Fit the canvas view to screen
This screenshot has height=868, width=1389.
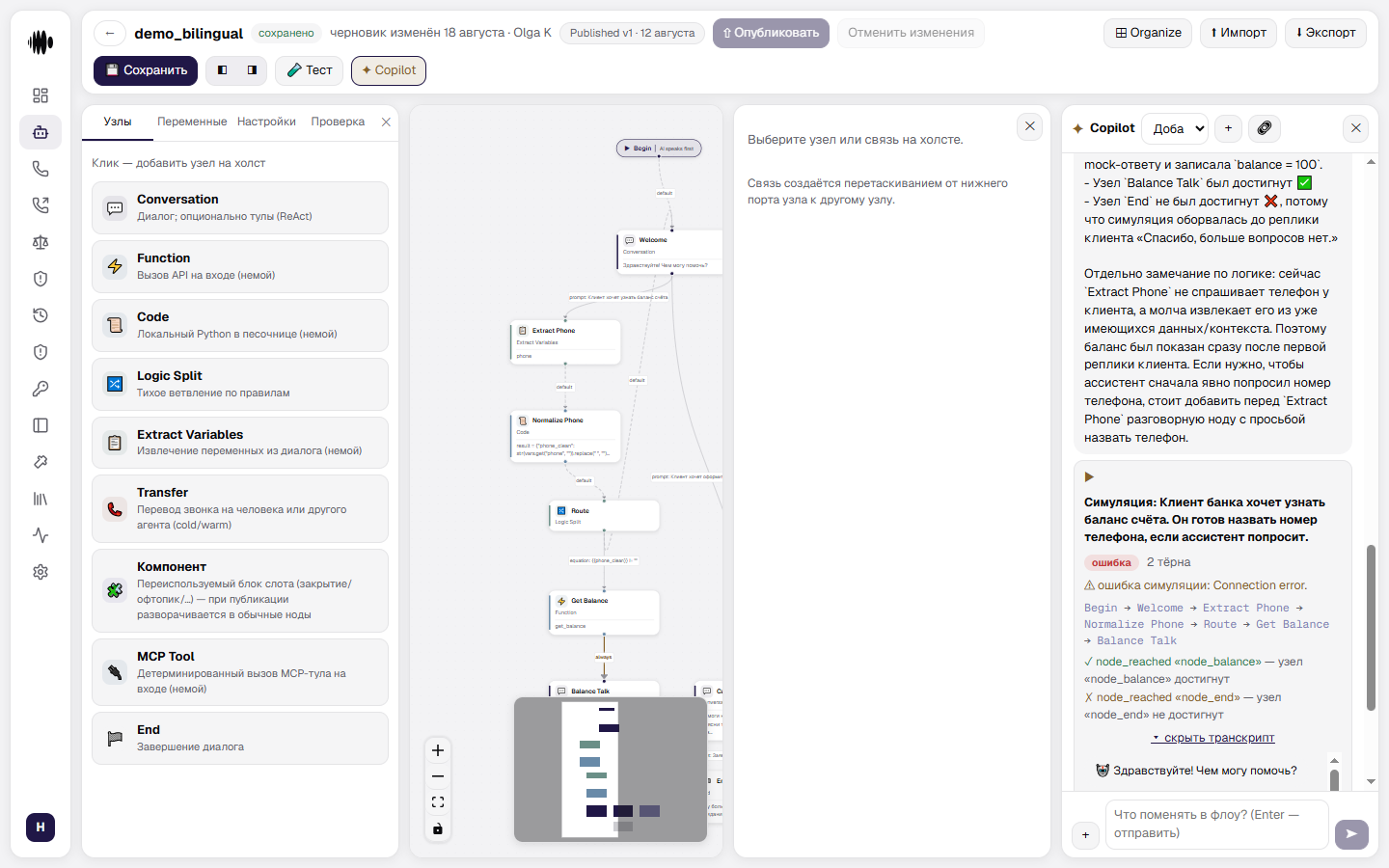point(438,802)
